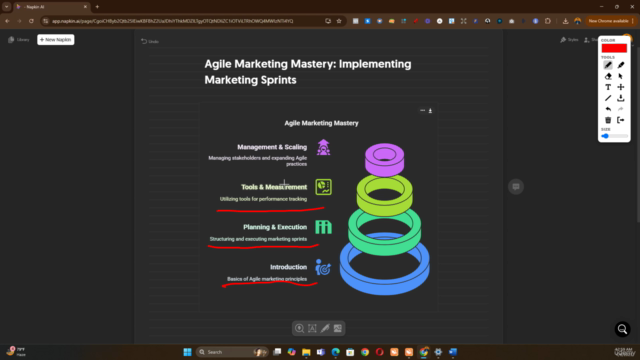The height and width of the screenshot is (360, 640).
Task: Open File Explorer from the taskbar
Action: [306, 352]
